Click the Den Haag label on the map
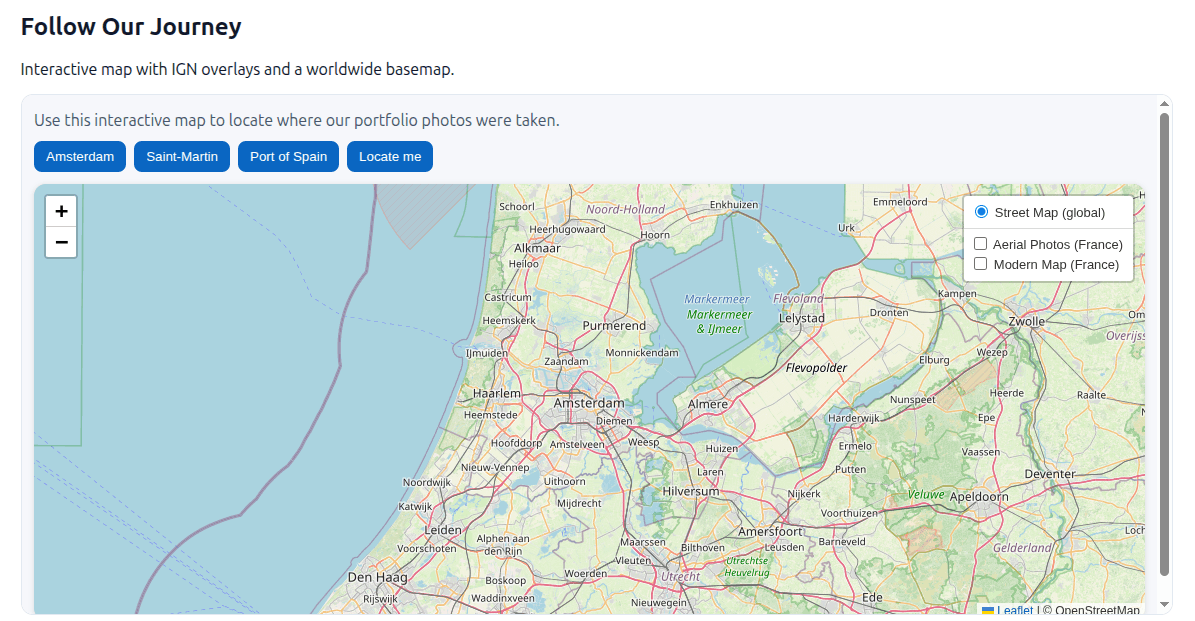The height and width of the screenshot is (621, 1195). click(x=377, y=577)
